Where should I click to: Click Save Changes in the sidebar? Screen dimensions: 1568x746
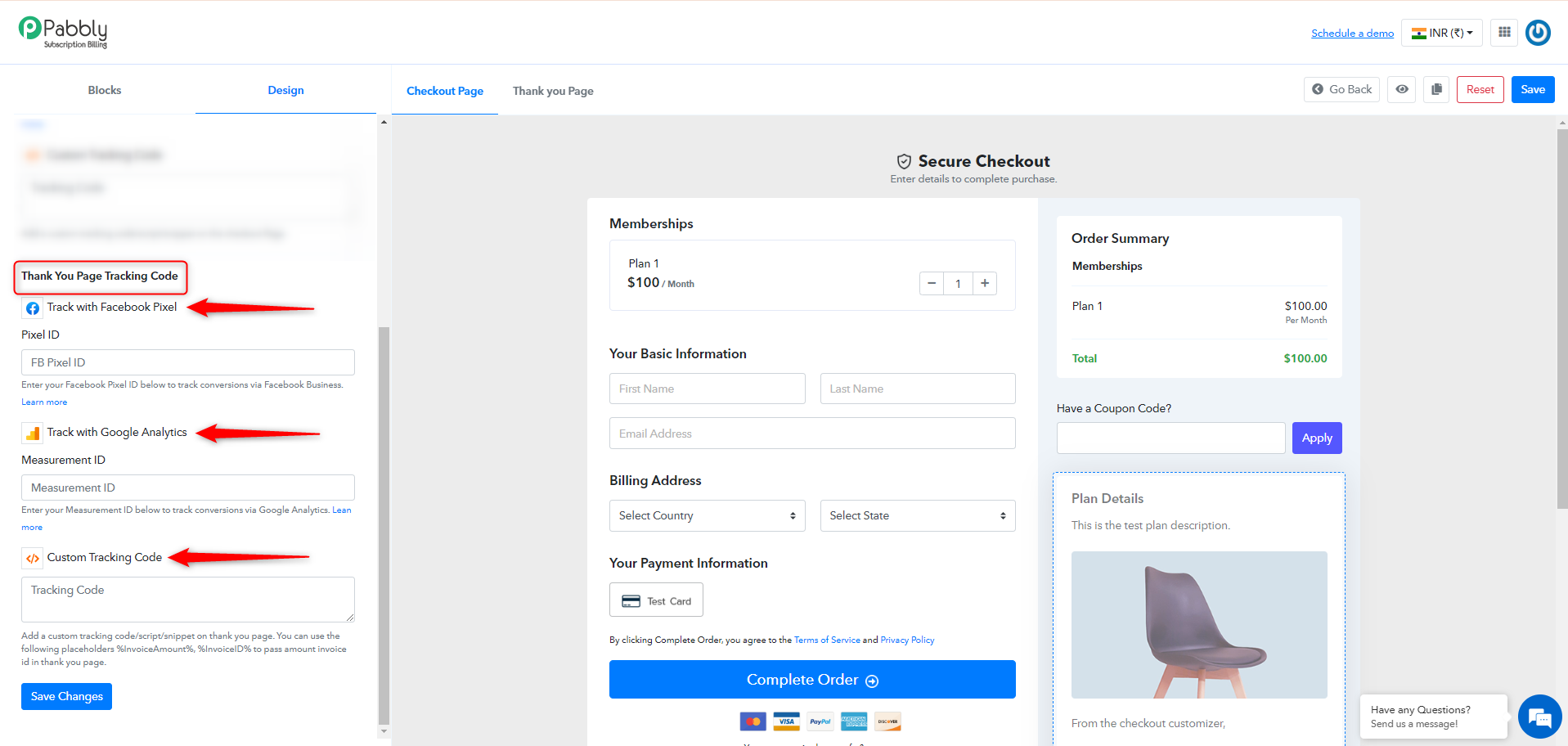[x=66, y=696]
